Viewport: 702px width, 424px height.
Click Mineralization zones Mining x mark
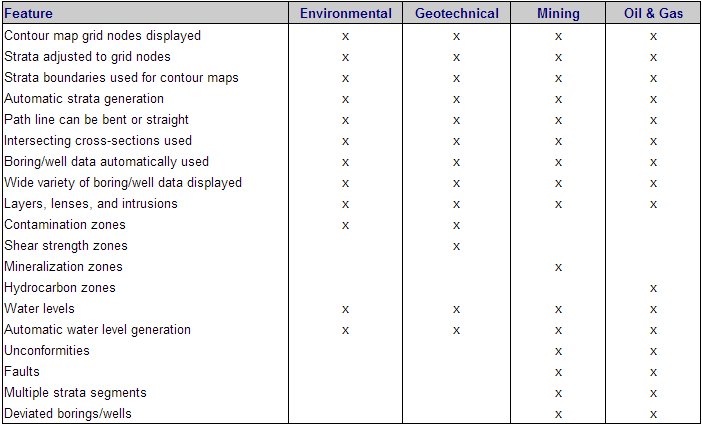pos(558,267)
